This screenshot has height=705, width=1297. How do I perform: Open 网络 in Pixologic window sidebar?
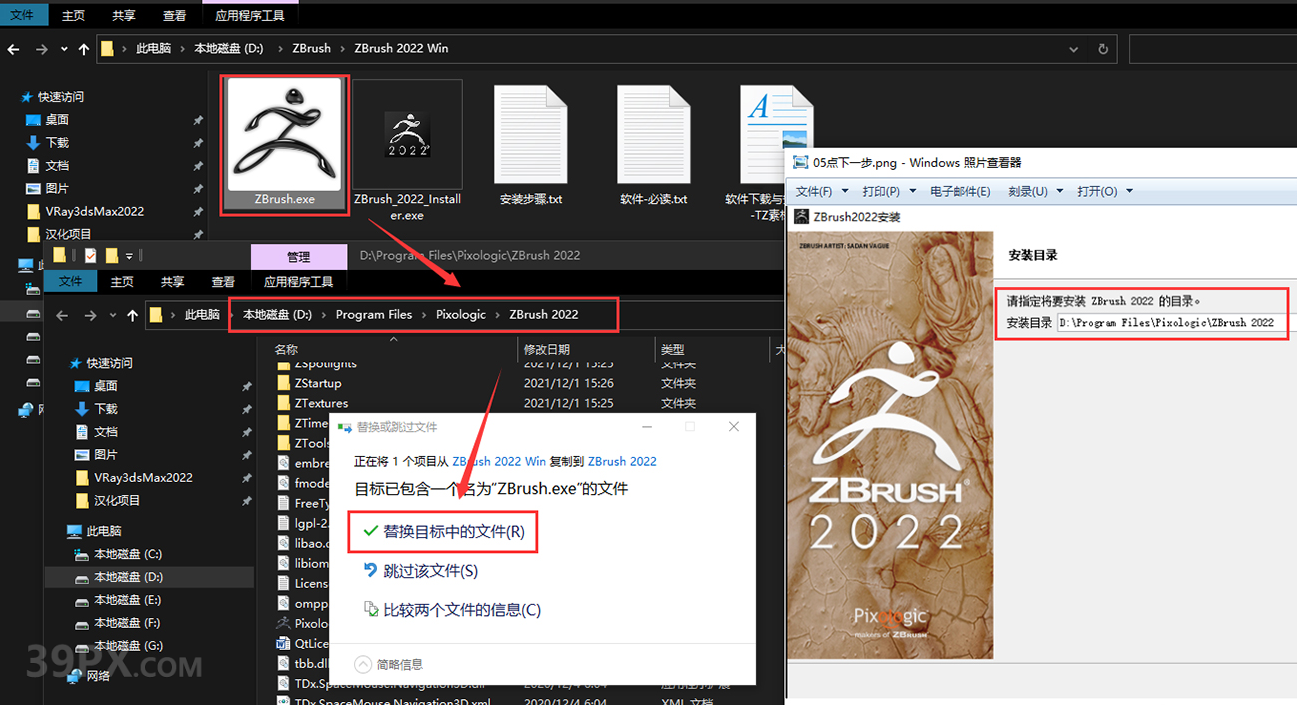click(98, 676)
